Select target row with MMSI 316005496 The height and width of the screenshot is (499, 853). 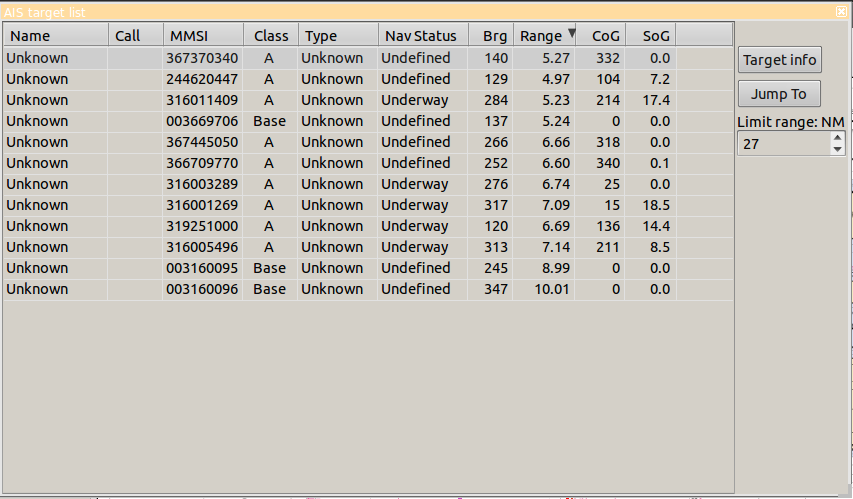(x=202, y=247)
